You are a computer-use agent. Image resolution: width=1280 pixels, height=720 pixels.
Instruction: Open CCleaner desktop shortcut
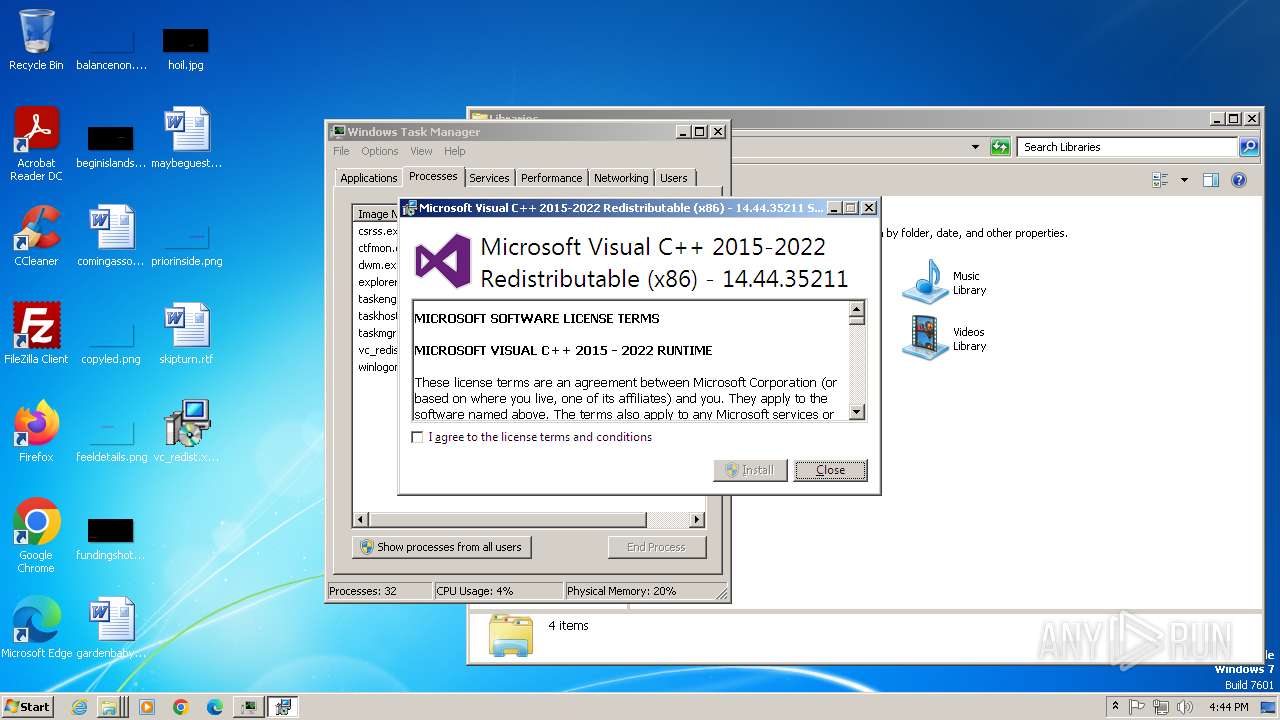(36, 236)
